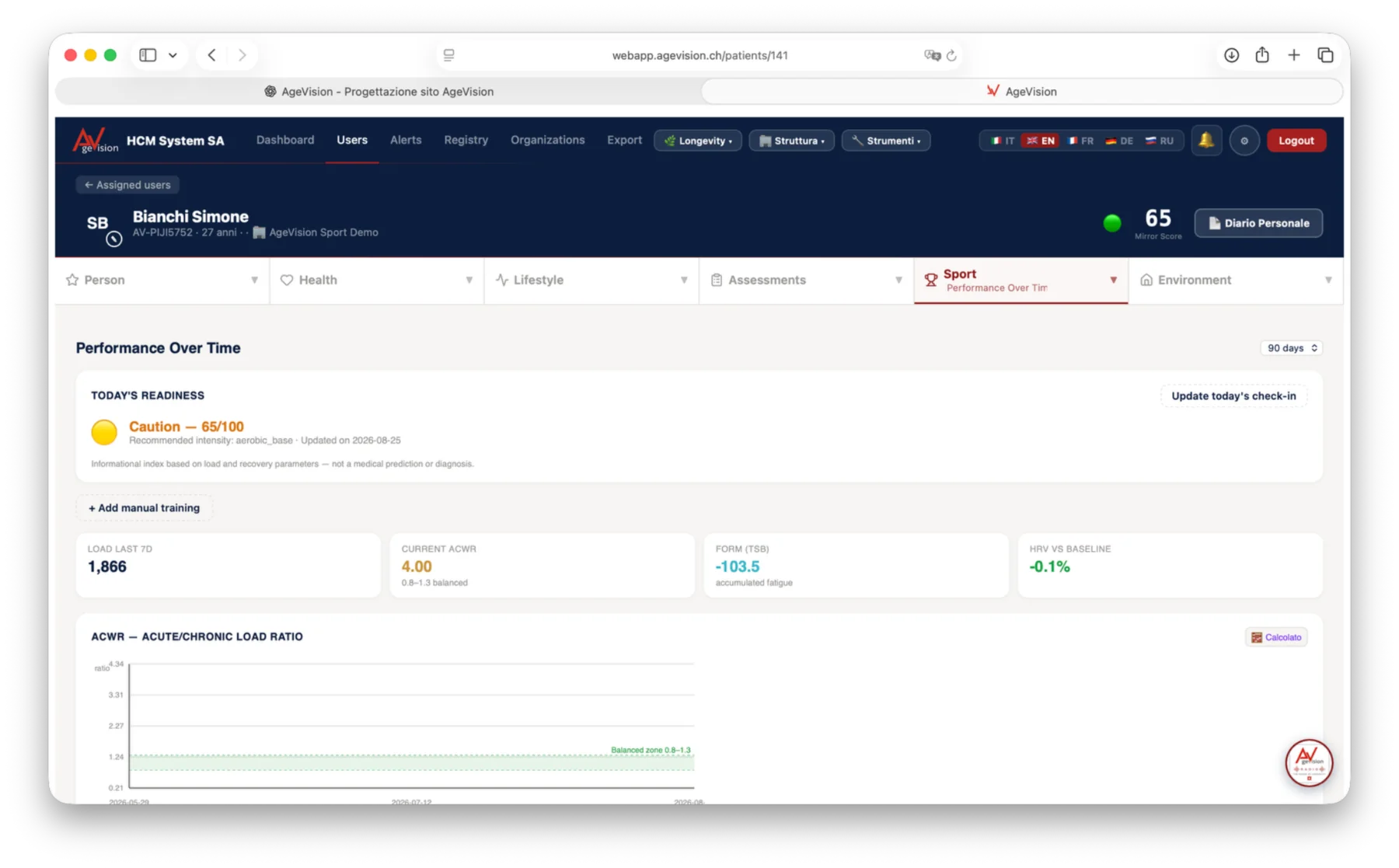Open Diario Personale
This screenshot has height=868, width=1399.
point(1258,223)
